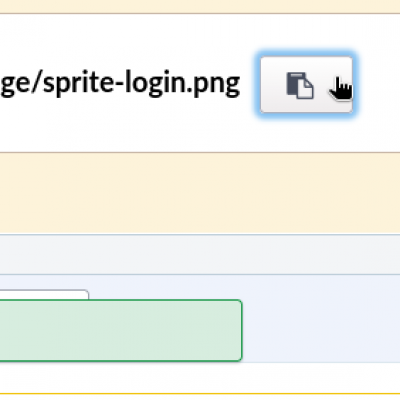The height and width of the screenshot is (400, 400).
Task: Click the yellow strip at top edge
Action: [x=200, y=7]
